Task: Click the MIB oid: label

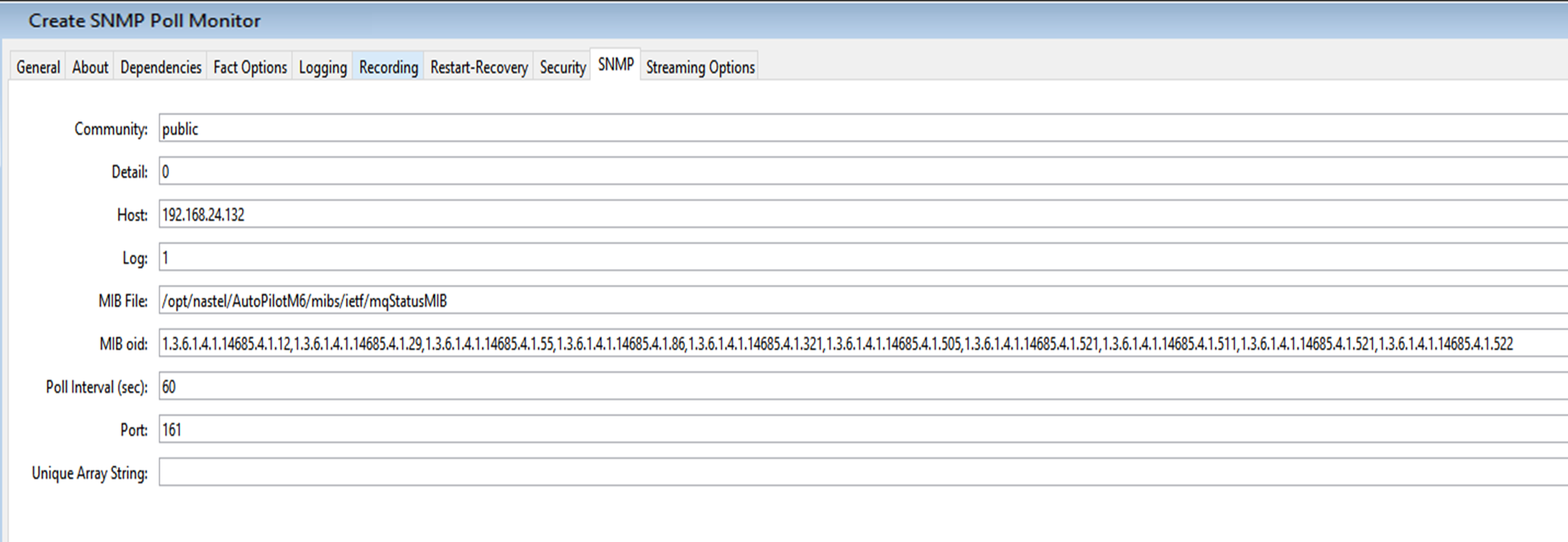Action: click(x=124, y=344)
